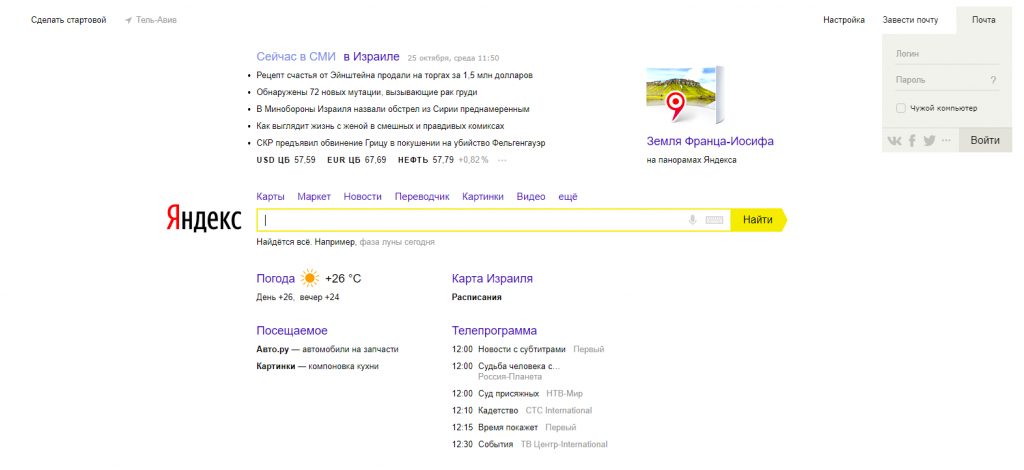Select the Почта tab

click(x=984, y=20)
